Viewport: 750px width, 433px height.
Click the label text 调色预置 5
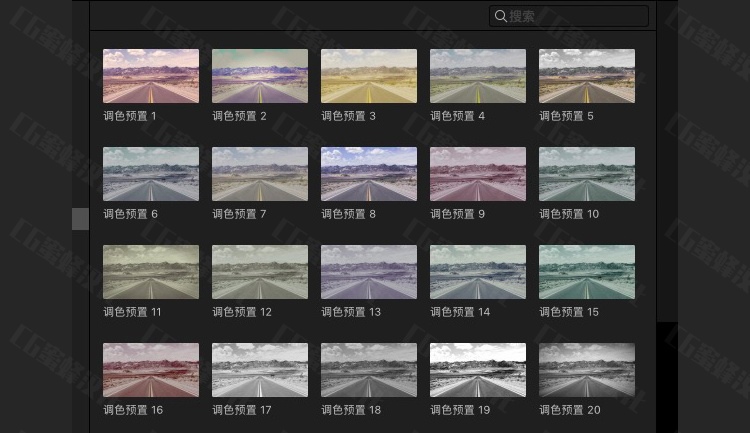566,116
